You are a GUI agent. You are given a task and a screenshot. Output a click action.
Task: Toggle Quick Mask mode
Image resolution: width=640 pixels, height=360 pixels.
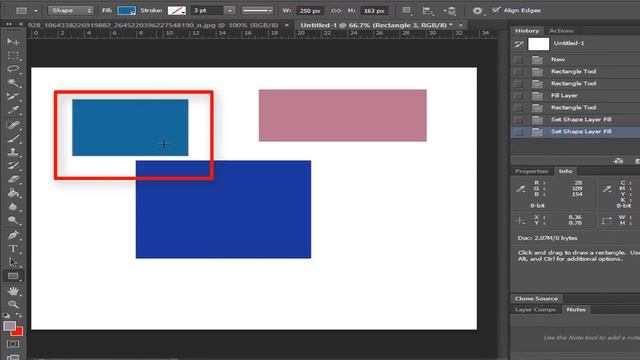point(13,344)
